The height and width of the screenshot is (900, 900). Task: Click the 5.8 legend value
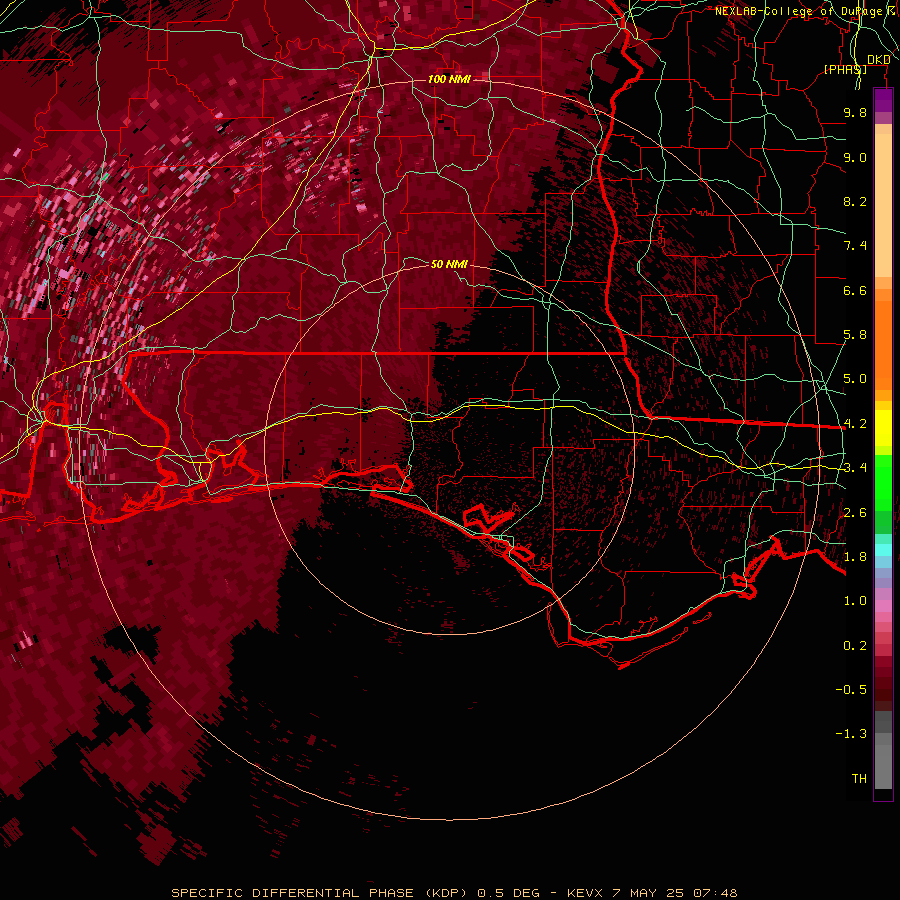click(x=855, y=335)
